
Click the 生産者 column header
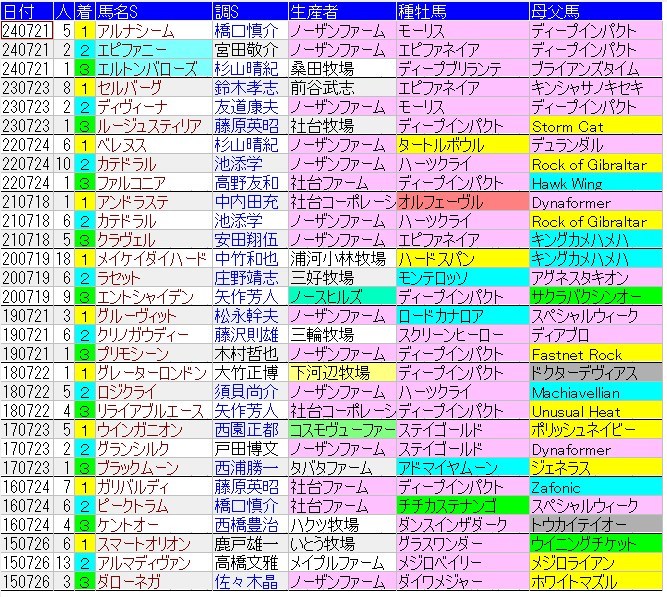(342, 11)
